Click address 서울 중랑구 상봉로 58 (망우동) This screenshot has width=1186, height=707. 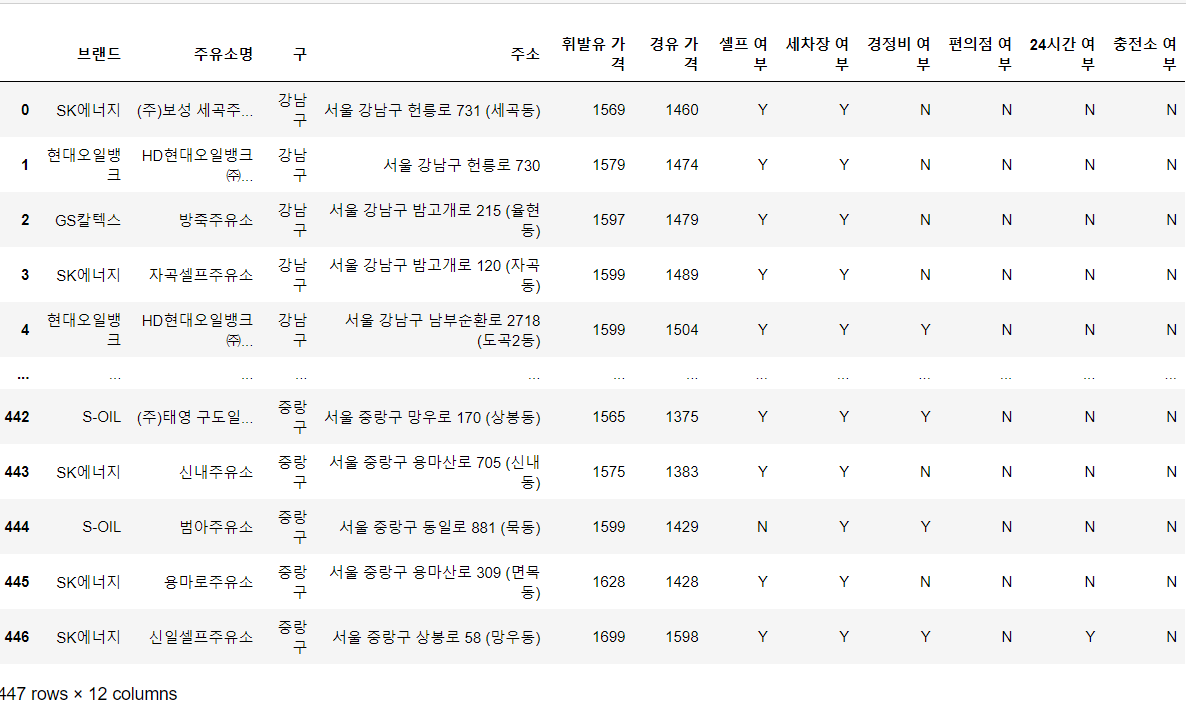click(x=436, y=637)
